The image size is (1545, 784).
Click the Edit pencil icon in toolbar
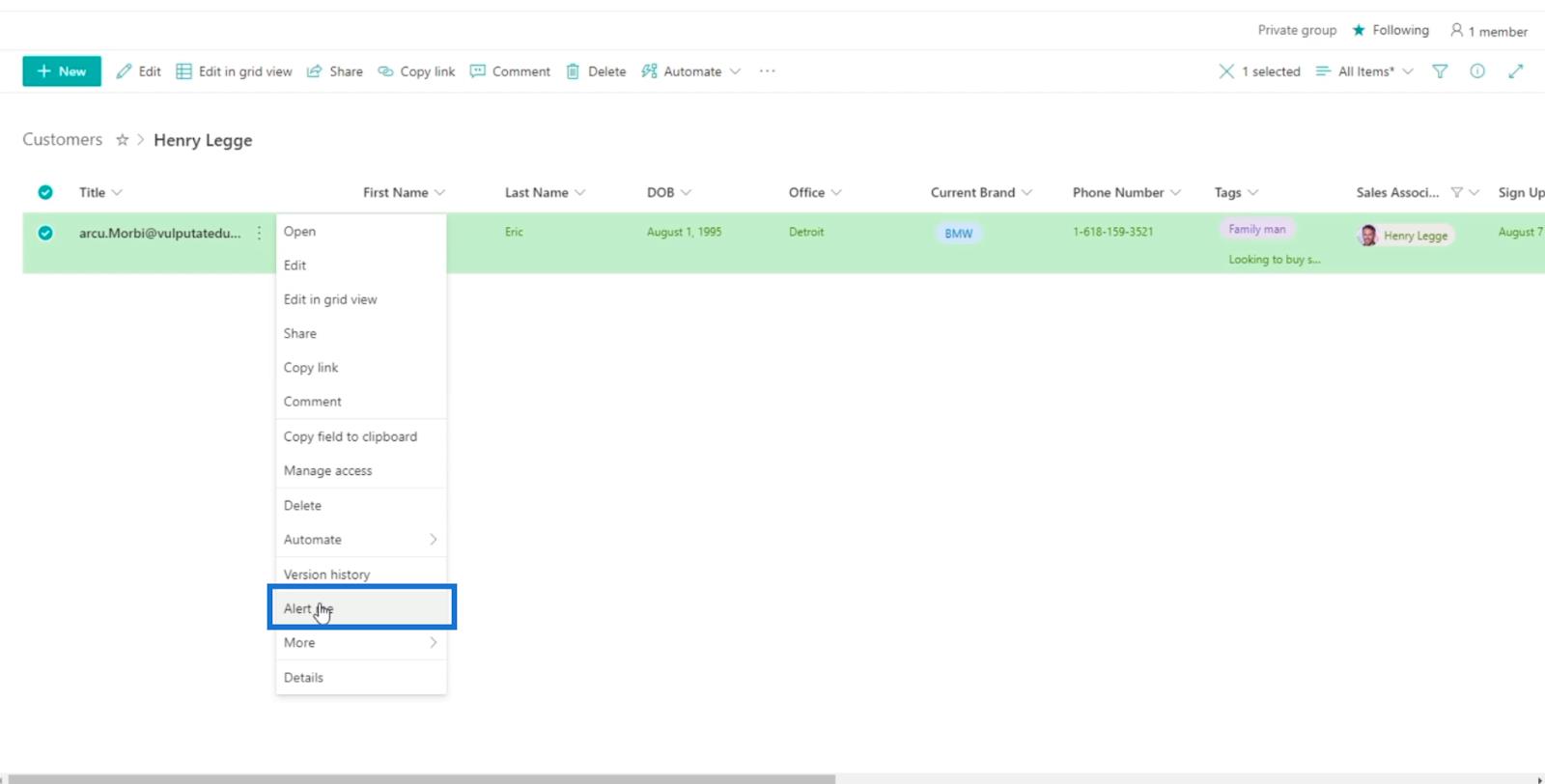[124, 71]
